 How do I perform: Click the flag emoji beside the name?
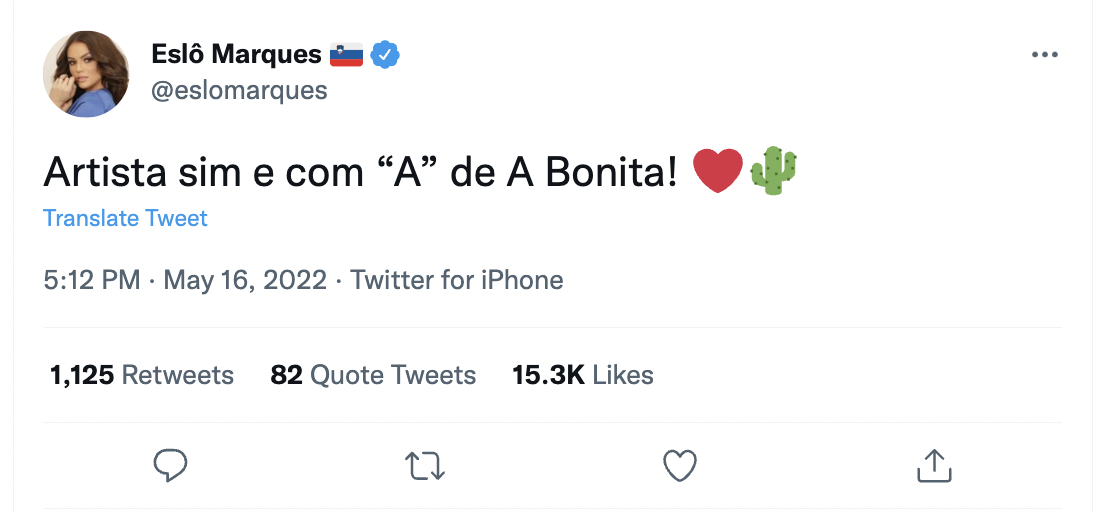tap(346, 54)
